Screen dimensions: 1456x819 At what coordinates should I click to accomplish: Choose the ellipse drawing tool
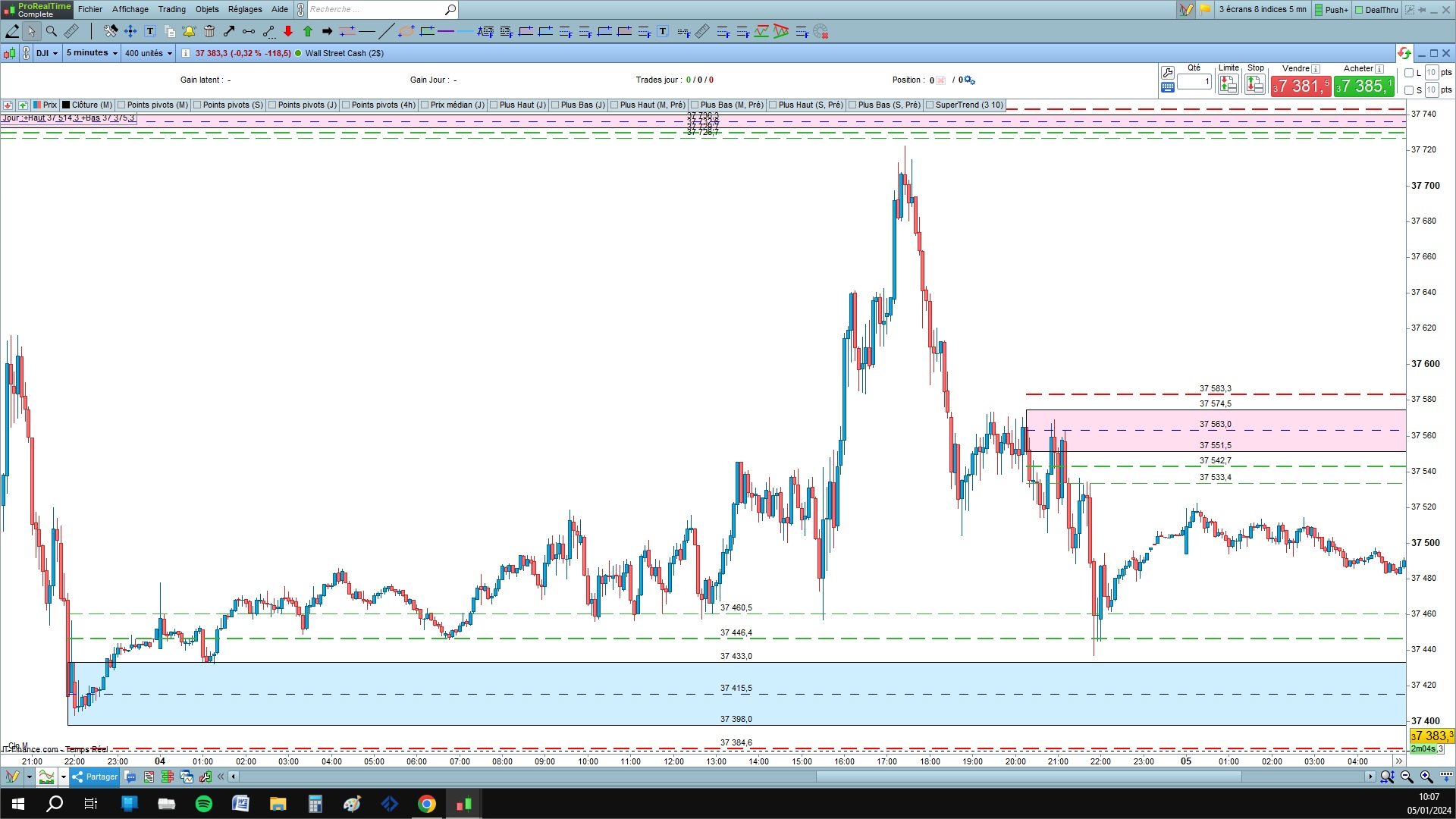coord(406,31)
